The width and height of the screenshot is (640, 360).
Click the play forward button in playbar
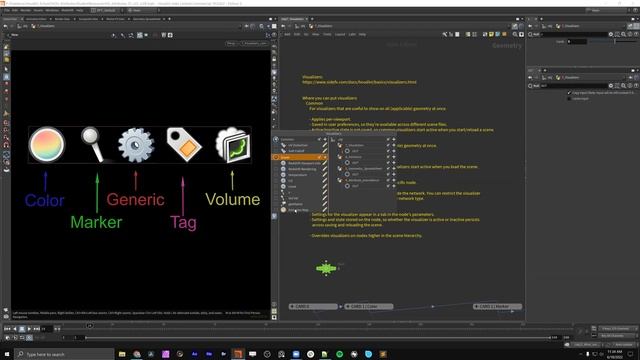[x=29, y=329]
